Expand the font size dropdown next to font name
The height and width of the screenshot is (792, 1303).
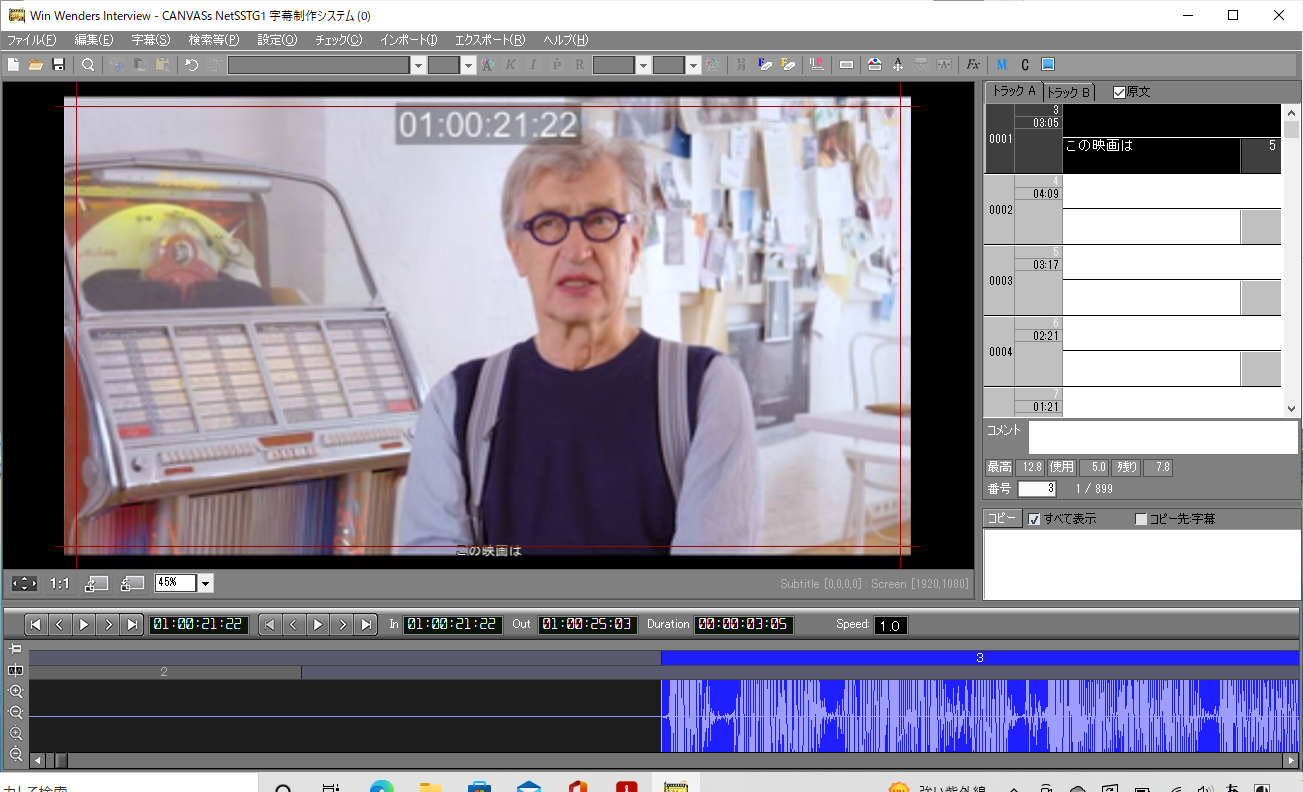coord(468,65)
